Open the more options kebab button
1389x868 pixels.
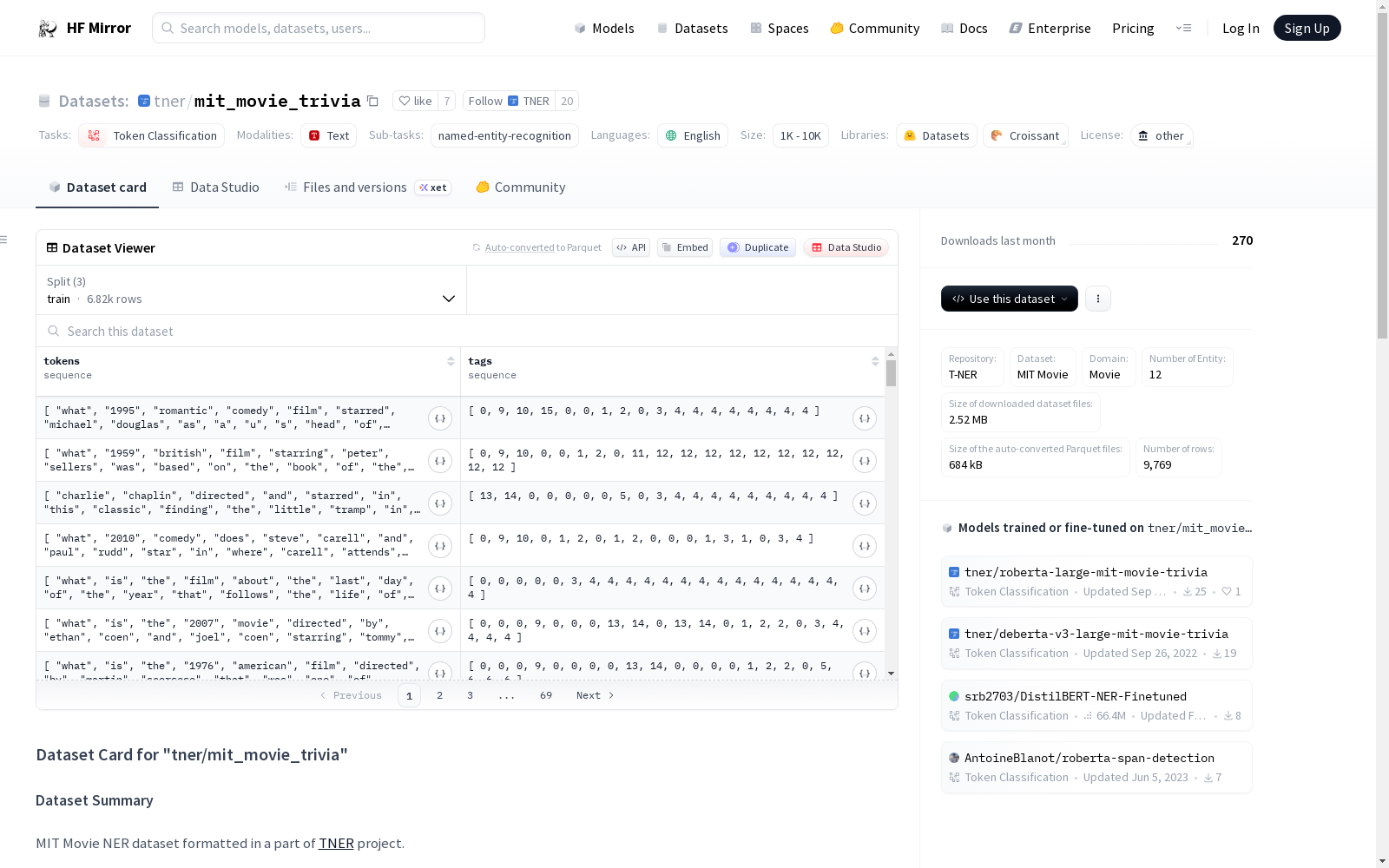pos(1098,299)
